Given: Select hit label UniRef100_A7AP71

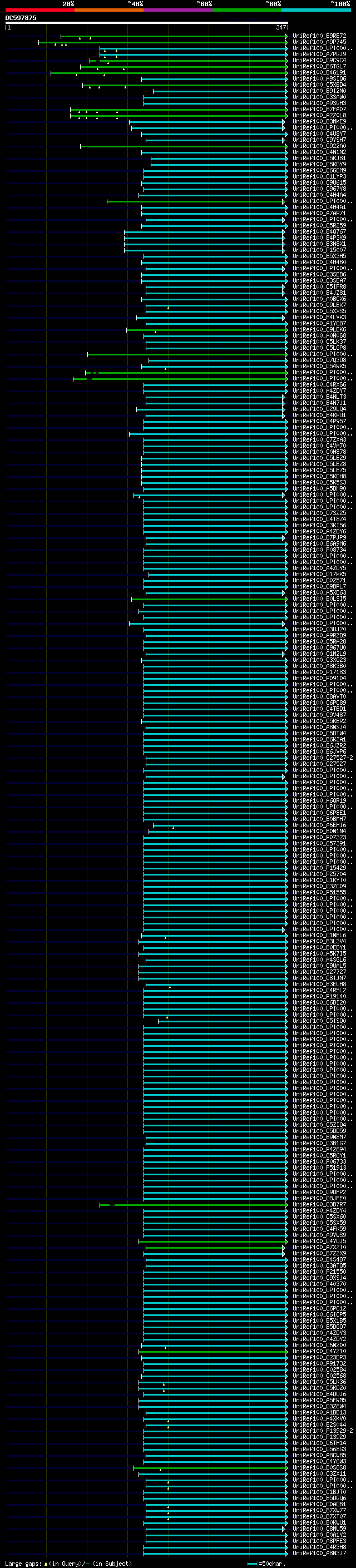Looking at the screenshot, I should pos(319,214).
